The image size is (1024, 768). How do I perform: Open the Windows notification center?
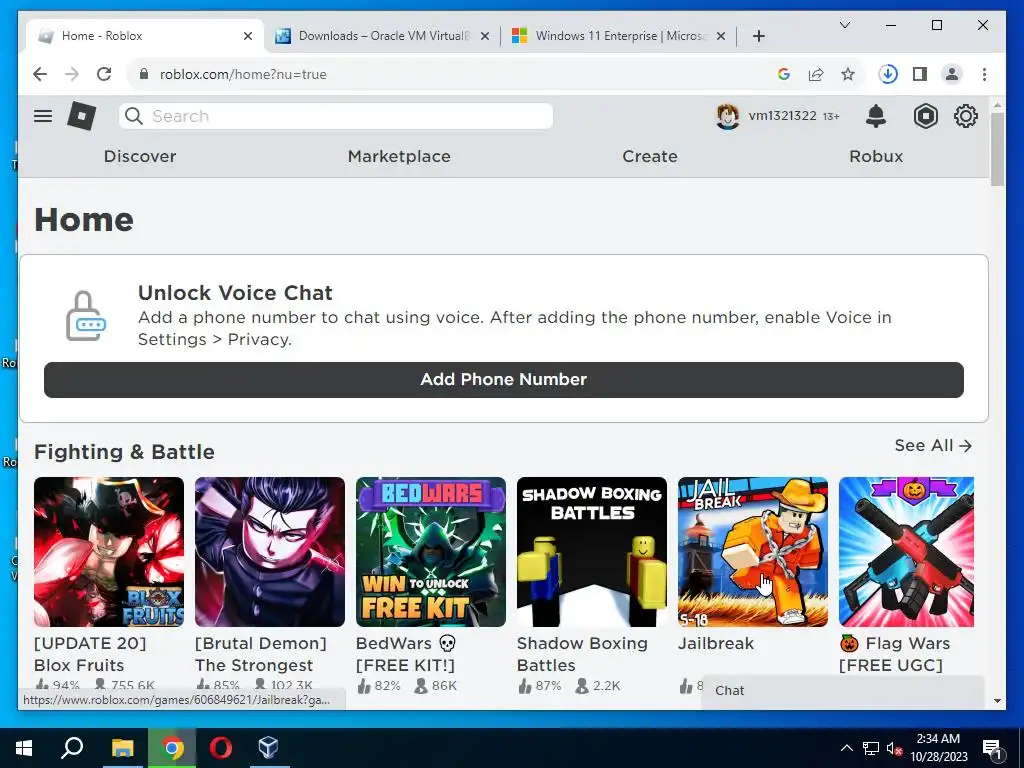pos(992,748)
